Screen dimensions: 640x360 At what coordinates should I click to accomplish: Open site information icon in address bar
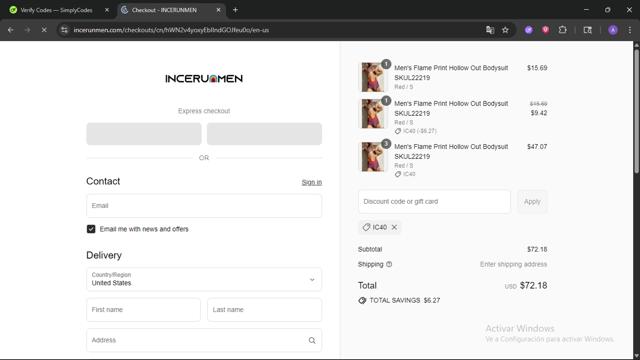pyautogui.click(x=64, y=30)
